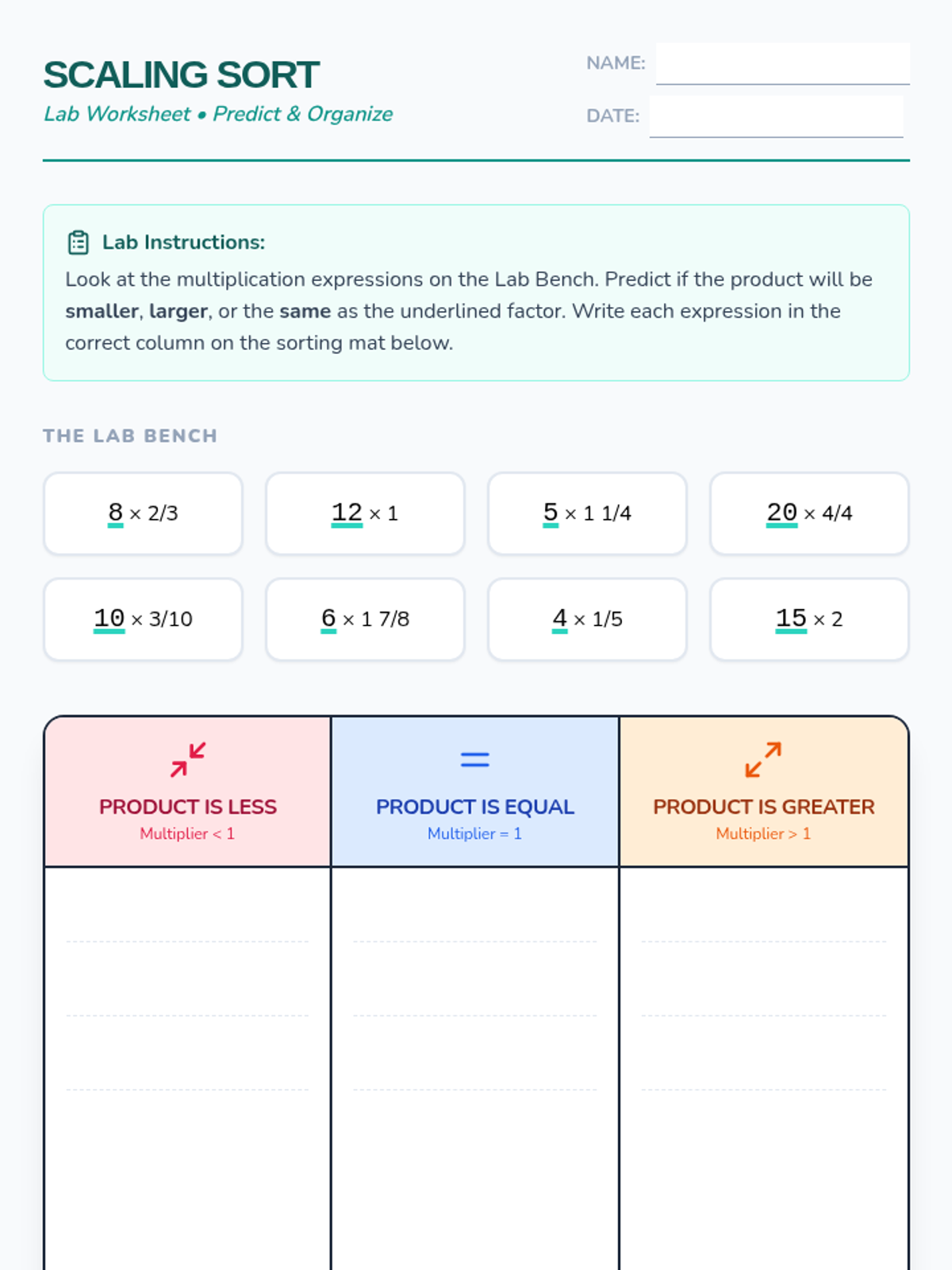
Task: Click the Name input field
Action: [x=782, y=63]
